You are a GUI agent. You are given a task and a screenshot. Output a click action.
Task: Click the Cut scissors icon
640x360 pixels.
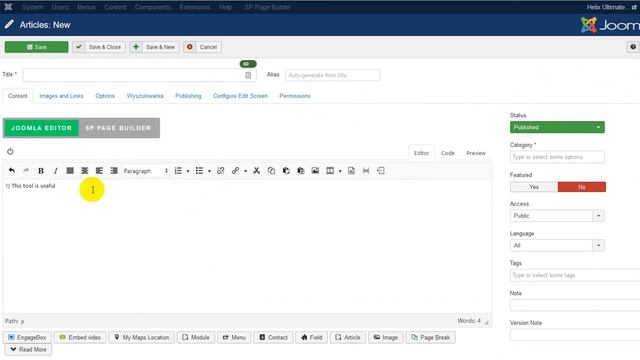[256, 171]
